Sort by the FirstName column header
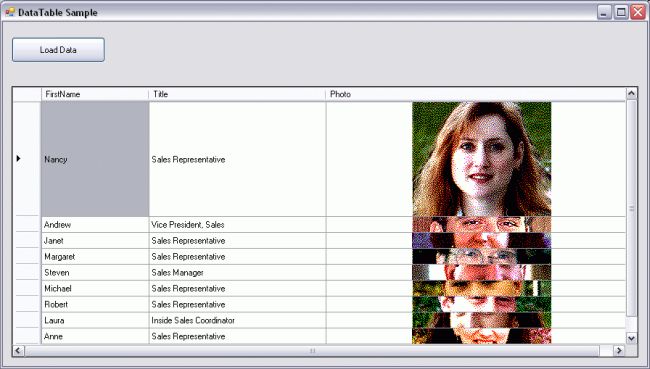Screen dimensions: 650x369 point(95,95)
